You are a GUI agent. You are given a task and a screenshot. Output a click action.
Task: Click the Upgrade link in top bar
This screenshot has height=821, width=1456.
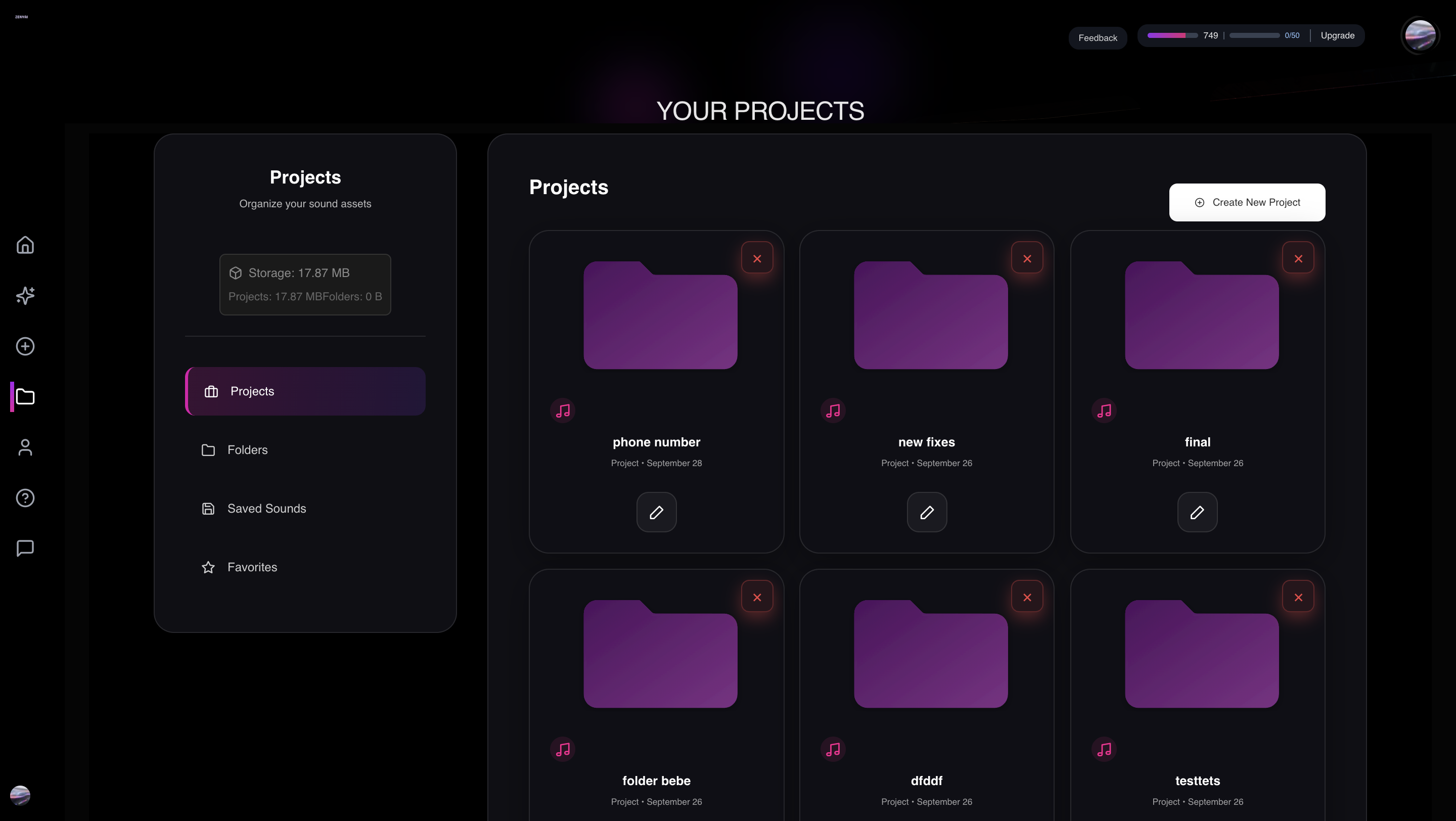(1337, 35)
